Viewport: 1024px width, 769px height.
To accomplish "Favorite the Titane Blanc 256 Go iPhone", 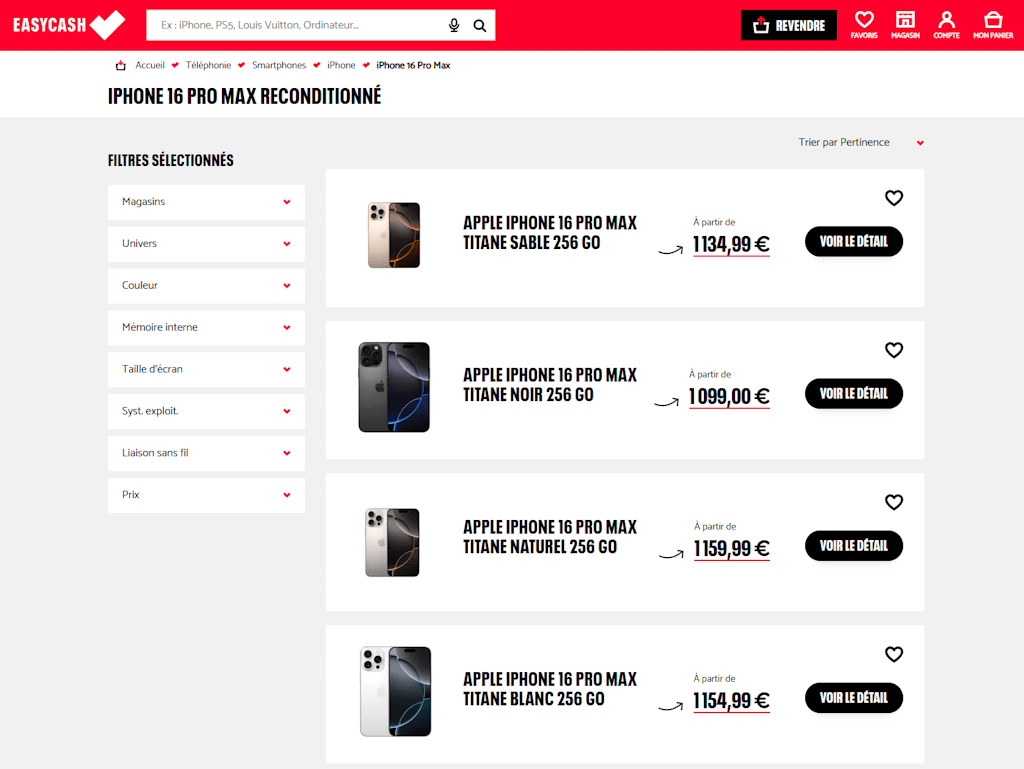I will [x=894, y=654].
